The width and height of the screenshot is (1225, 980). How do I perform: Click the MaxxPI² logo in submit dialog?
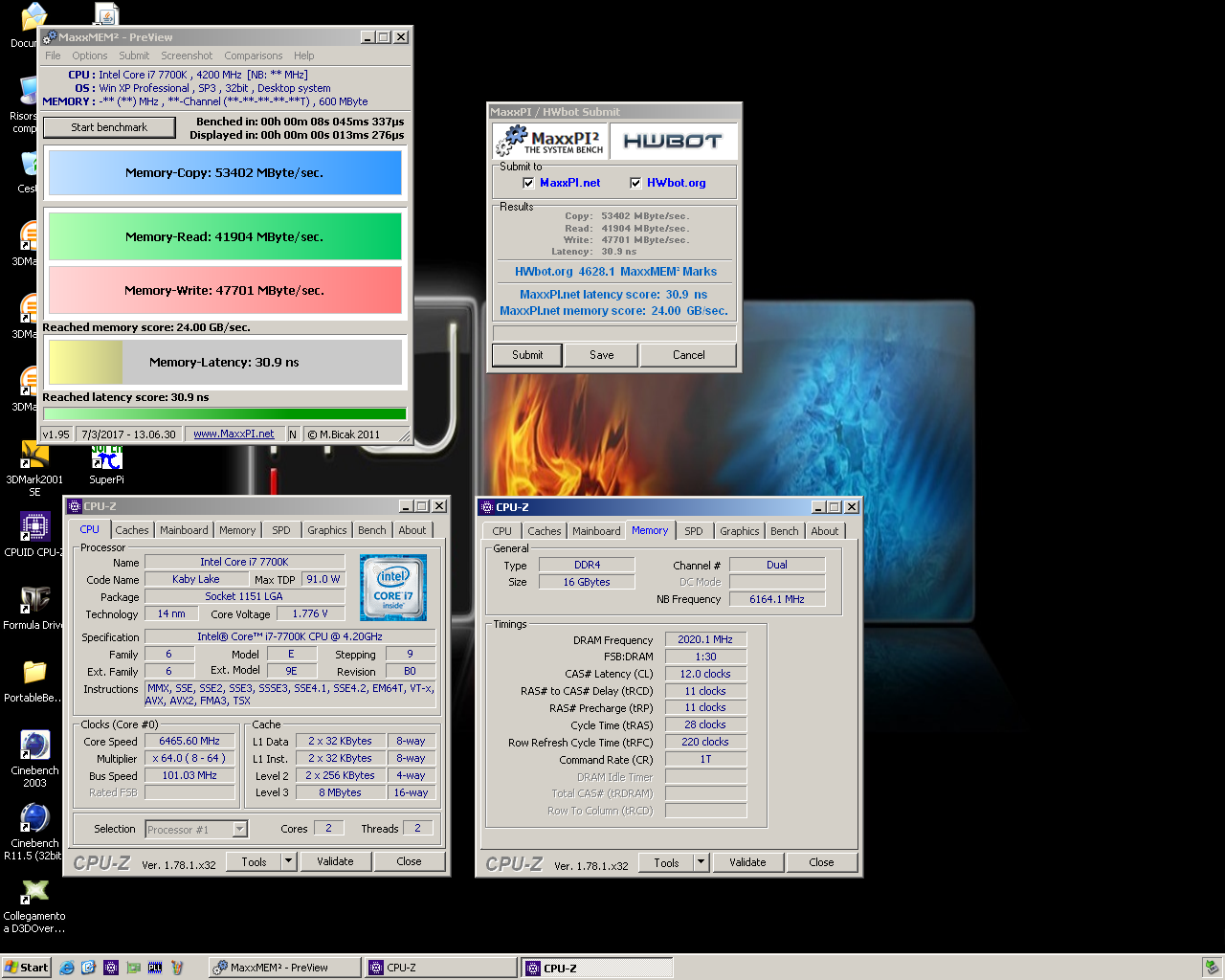(x=550, y=141)
